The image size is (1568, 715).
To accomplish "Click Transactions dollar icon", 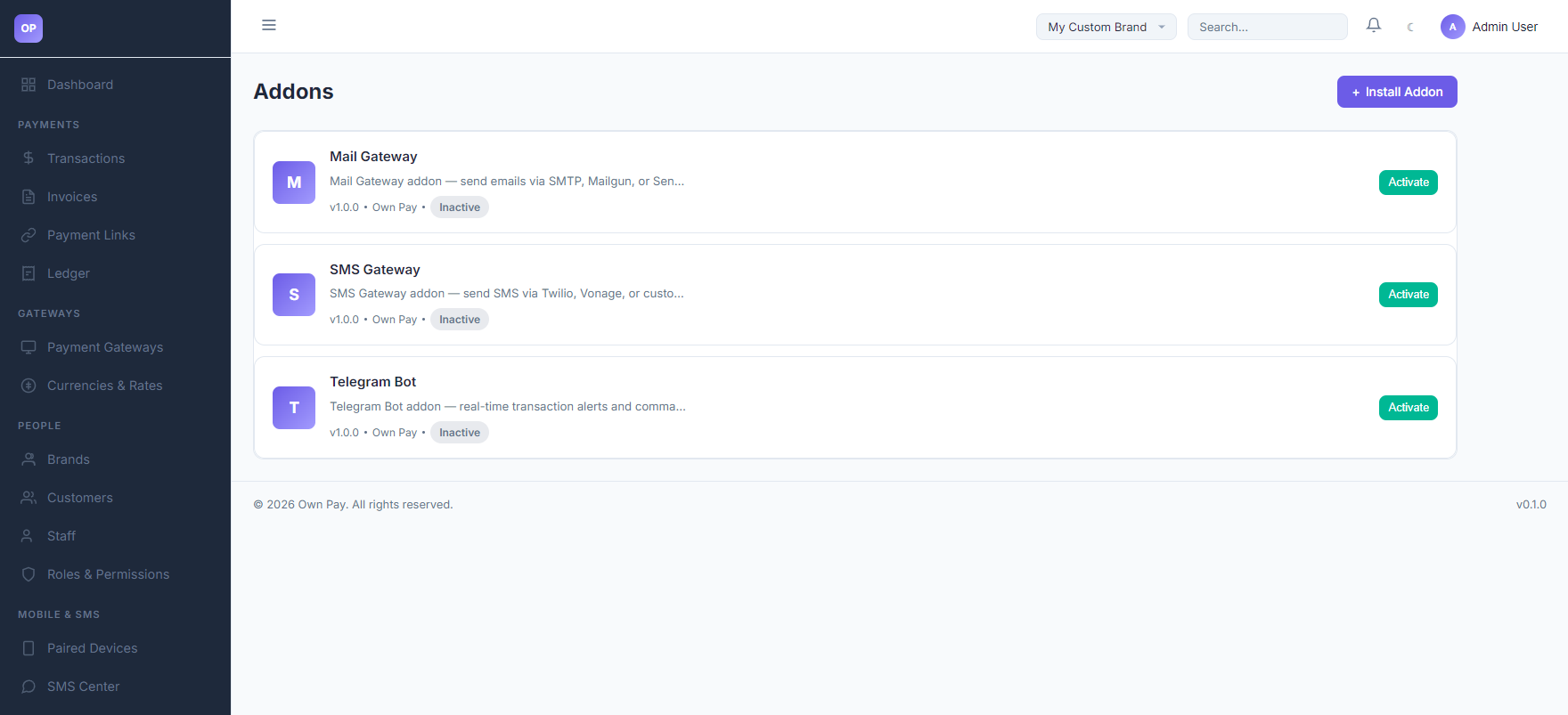I will pos(29,158).
